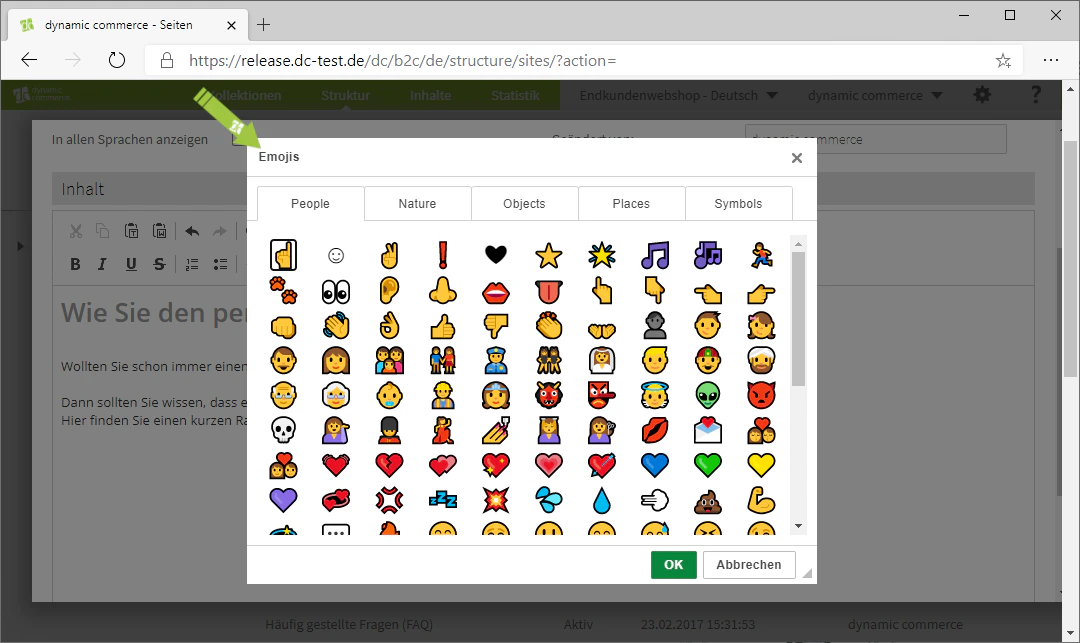Insert the red exclamation mark emoji

coord(443,255)
